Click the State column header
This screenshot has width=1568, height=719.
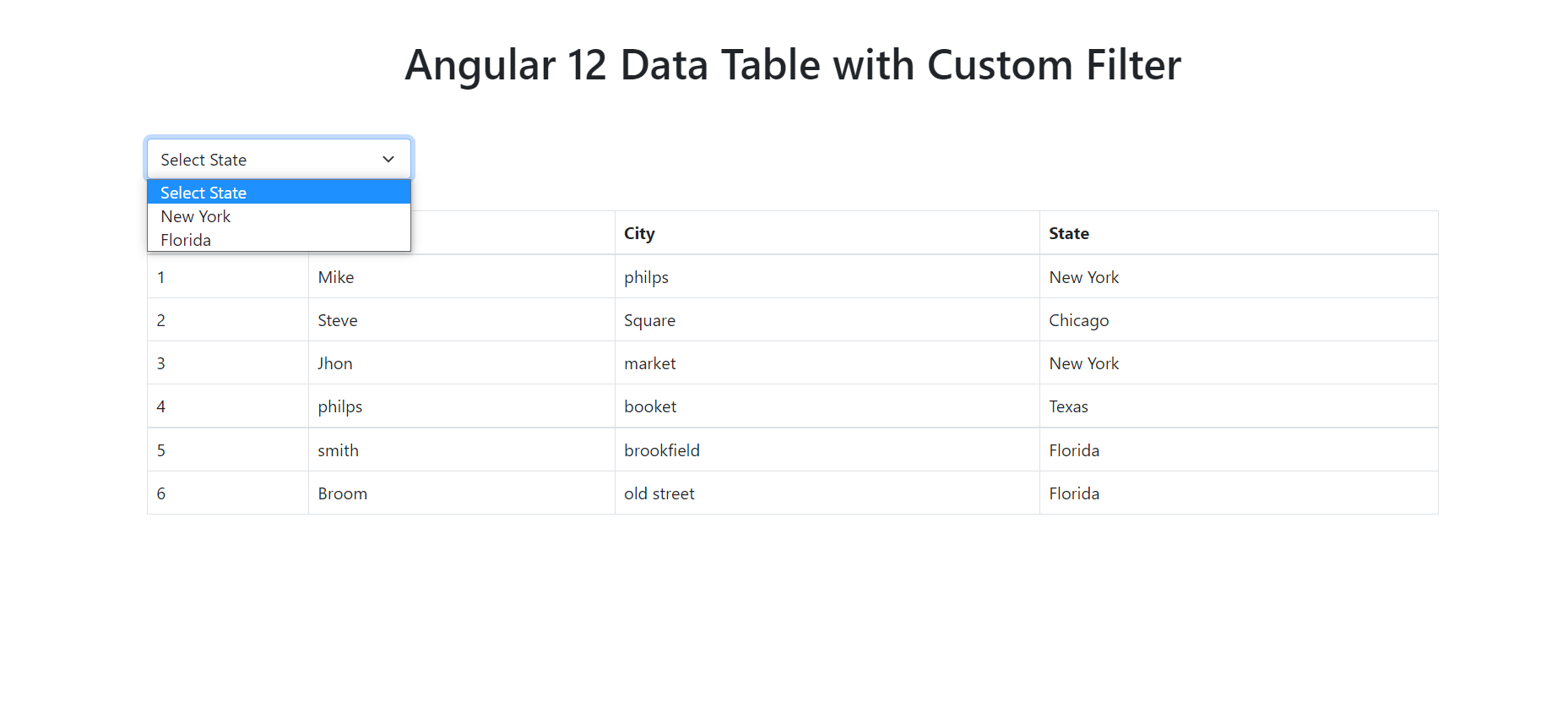click(x=1068, y=233)
